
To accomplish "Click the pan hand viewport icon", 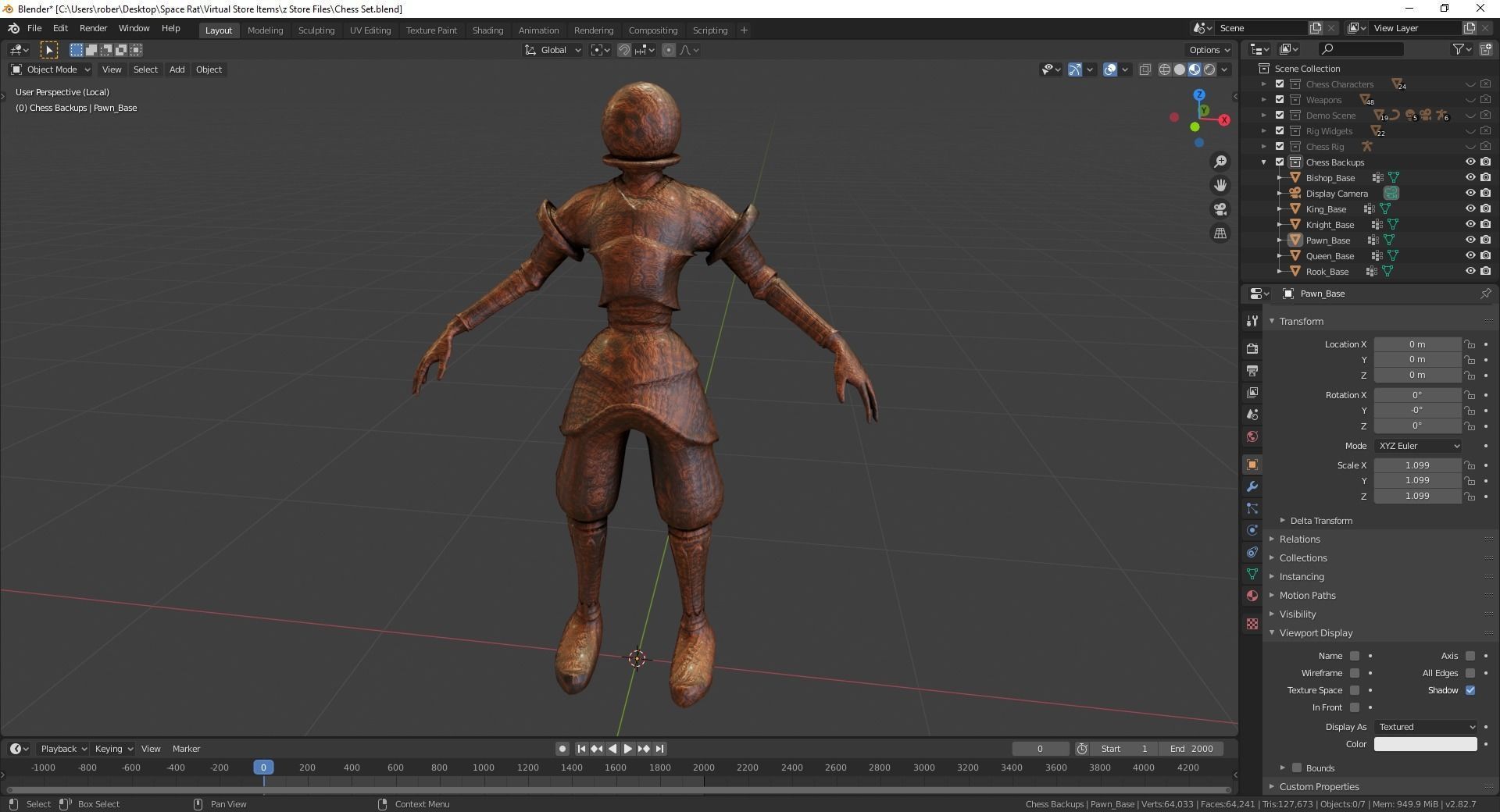I will [x=1220, y=186].
